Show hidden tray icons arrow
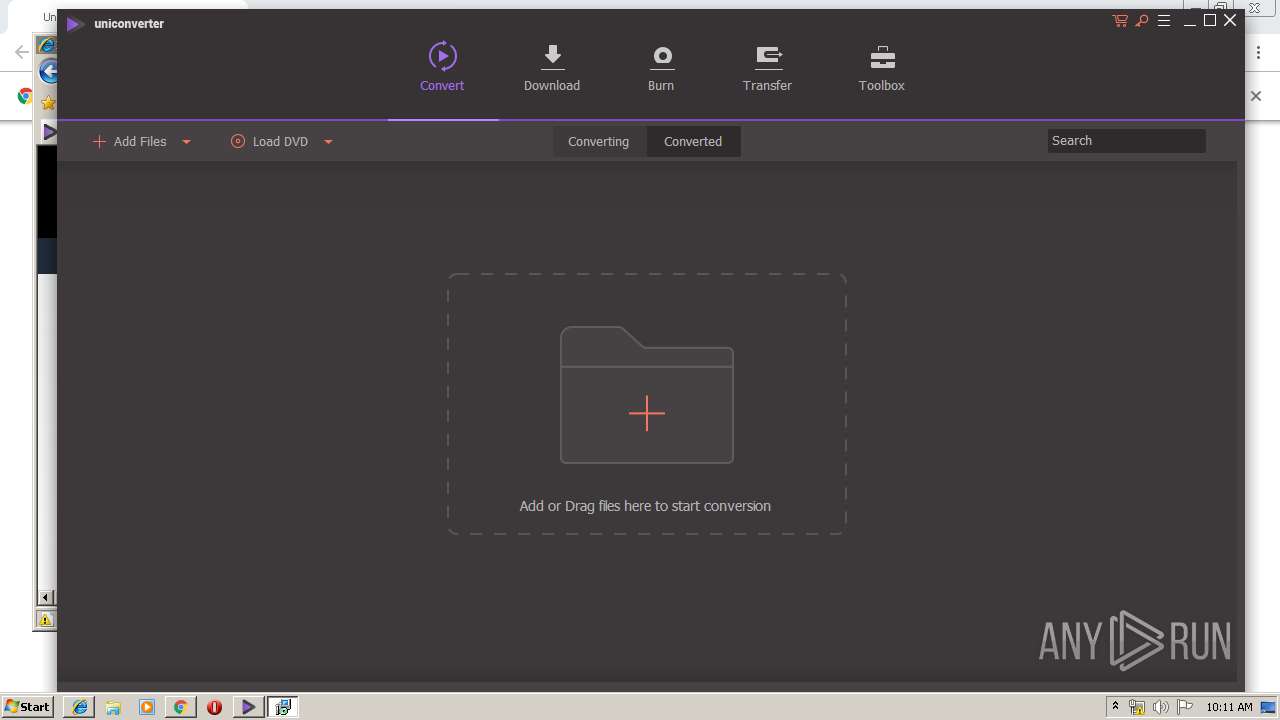The width and height of the screenshot is (1280, 720). (1115, 707)
